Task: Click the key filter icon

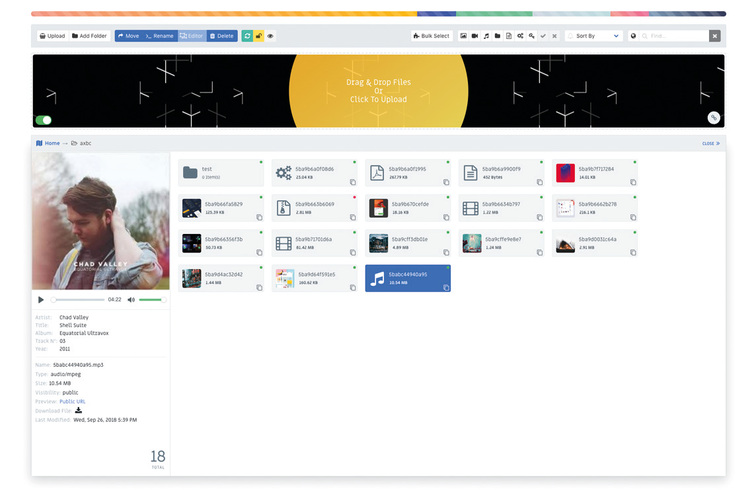Action: click(x=531, y=36)
